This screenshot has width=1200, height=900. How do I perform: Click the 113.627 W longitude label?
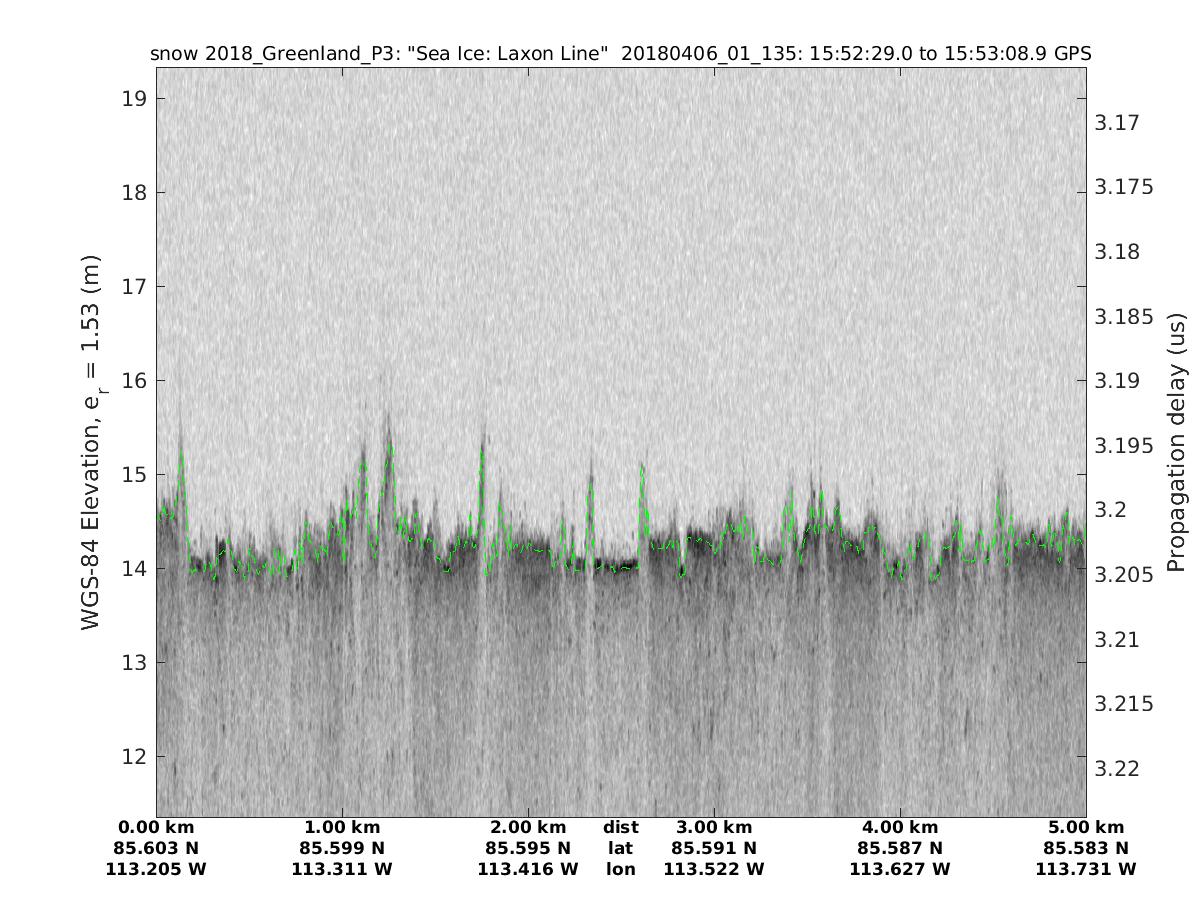[900, 870]
